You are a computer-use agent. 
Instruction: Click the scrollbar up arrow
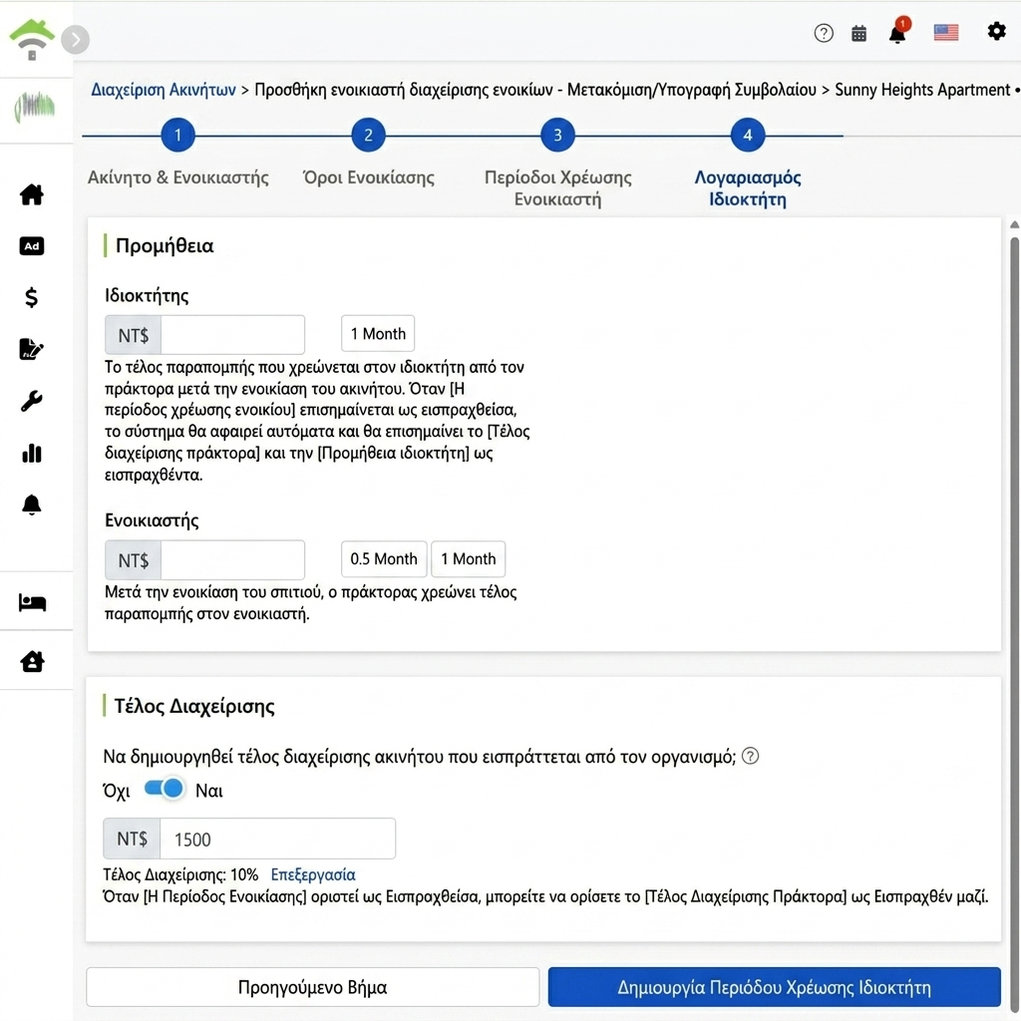coord(1014,225)
